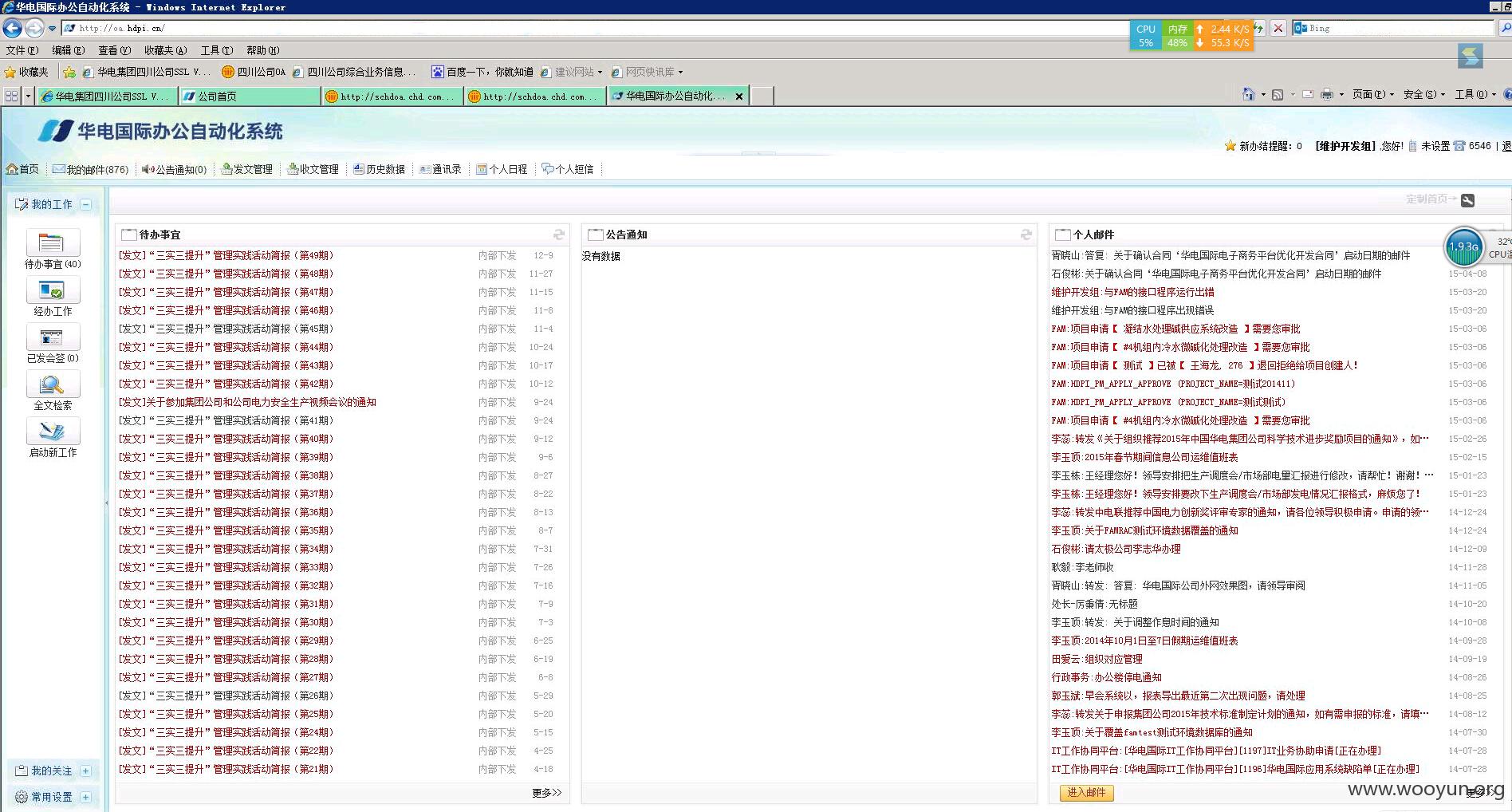Image resolution: width=1512 pixels, height=812 pixels.
Task: Open the 安全(S) dropdown menu
Action: (x=1424, y=94)
